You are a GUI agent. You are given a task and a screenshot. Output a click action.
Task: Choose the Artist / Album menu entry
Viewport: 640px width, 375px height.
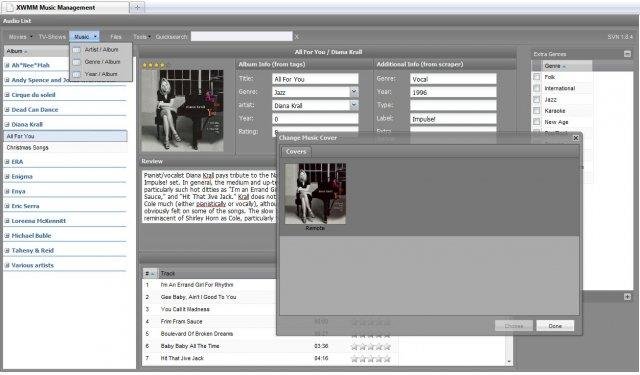(x=102, y=49)
